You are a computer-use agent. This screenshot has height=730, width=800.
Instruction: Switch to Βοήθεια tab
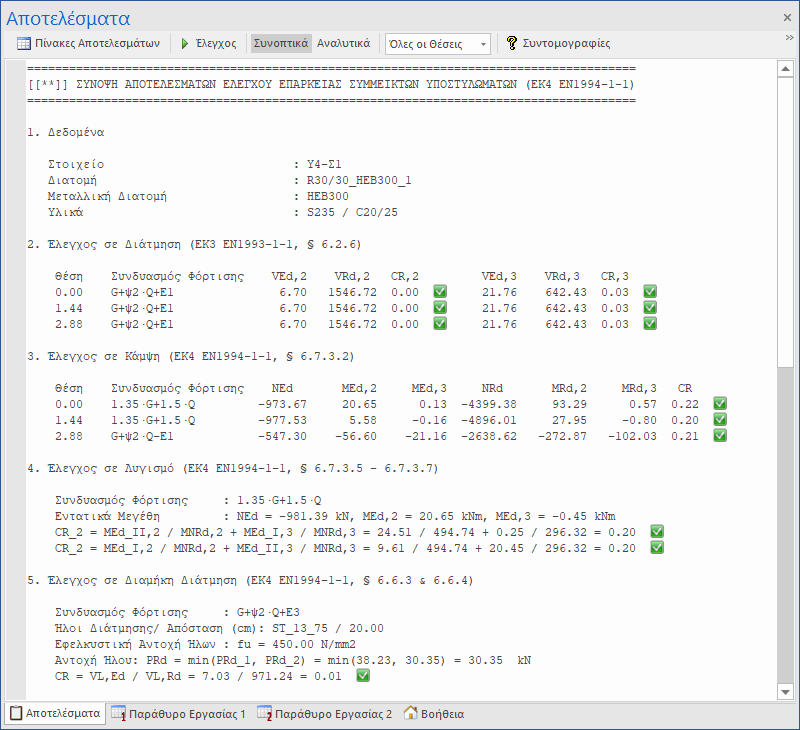coord(441,714)
